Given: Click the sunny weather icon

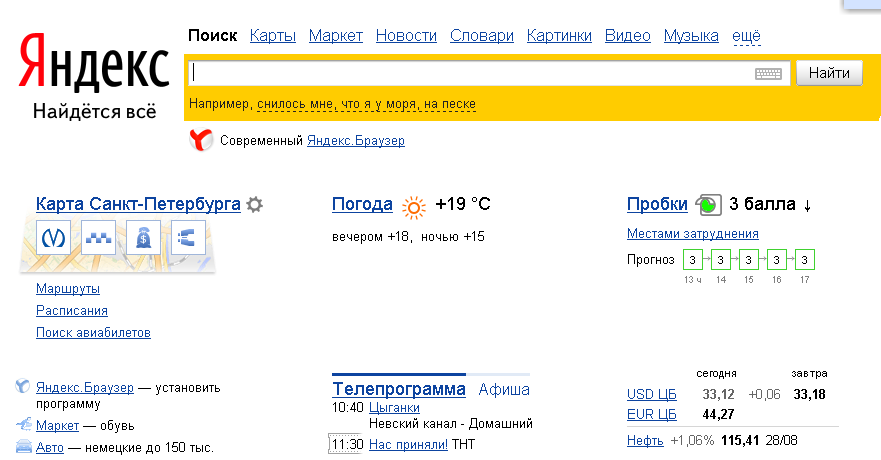Looking at the screenshot, I should (414, 207).
